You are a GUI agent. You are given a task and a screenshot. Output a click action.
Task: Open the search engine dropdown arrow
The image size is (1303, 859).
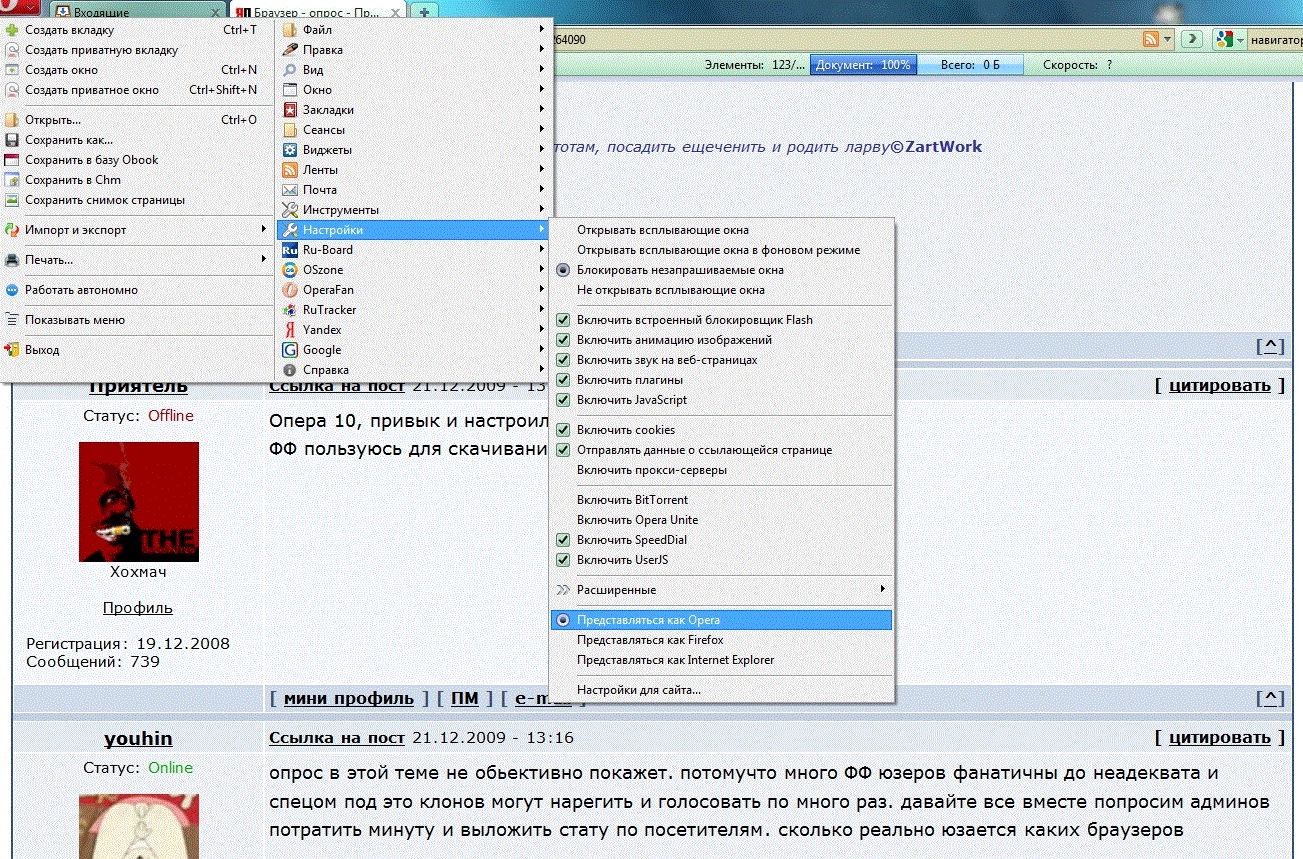(x=1240, y=40)
